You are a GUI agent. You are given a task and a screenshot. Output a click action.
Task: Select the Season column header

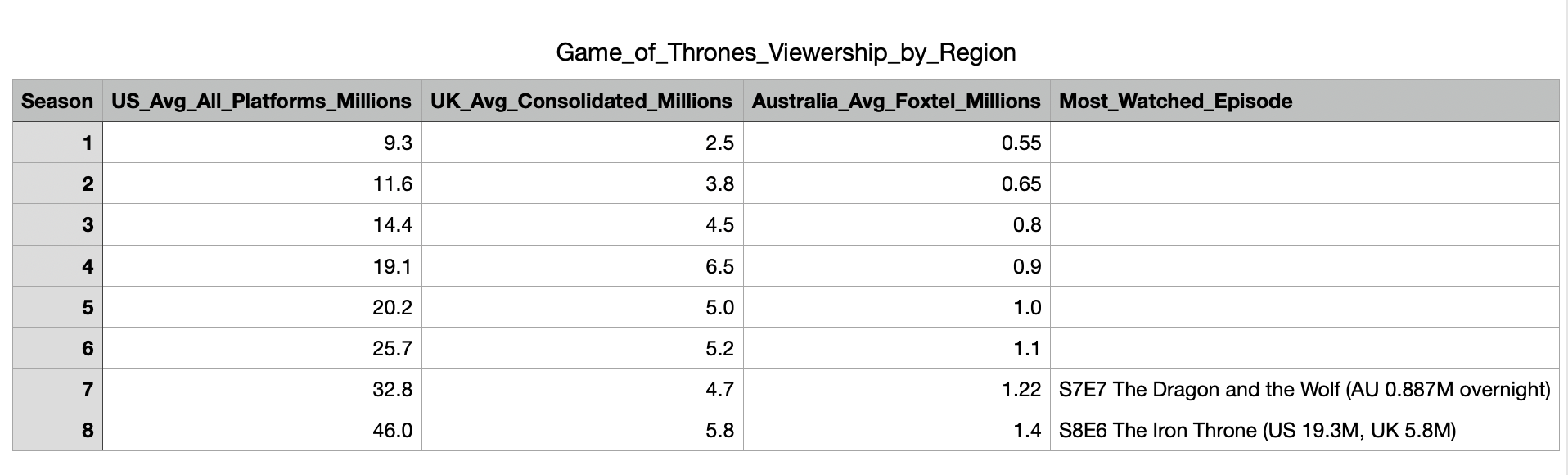(x=57, y=102)
